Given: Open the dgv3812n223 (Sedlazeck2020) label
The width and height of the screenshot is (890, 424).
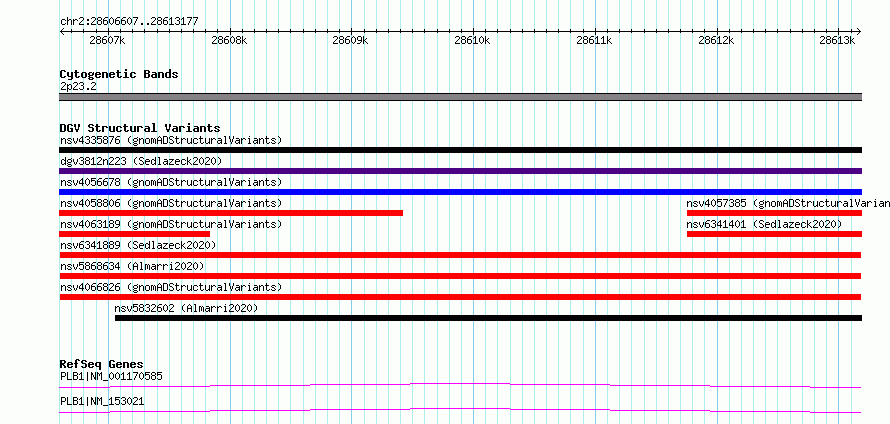Looking at the screenshot, I should pyautogui.click(x=141, y=161).
